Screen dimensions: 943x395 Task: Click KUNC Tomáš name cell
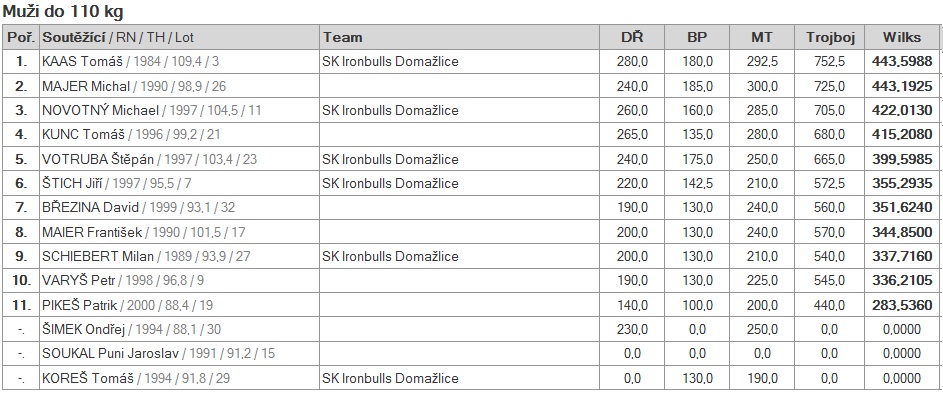pyautogui.click(x=179, y=135)
